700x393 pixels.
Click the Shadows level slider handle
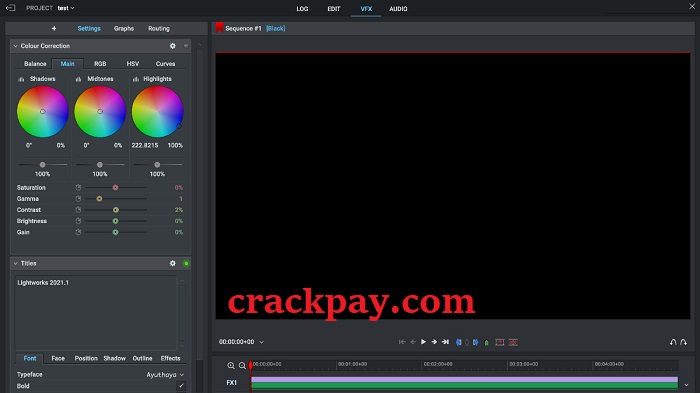pyautogui.click(x=42, y=165)
